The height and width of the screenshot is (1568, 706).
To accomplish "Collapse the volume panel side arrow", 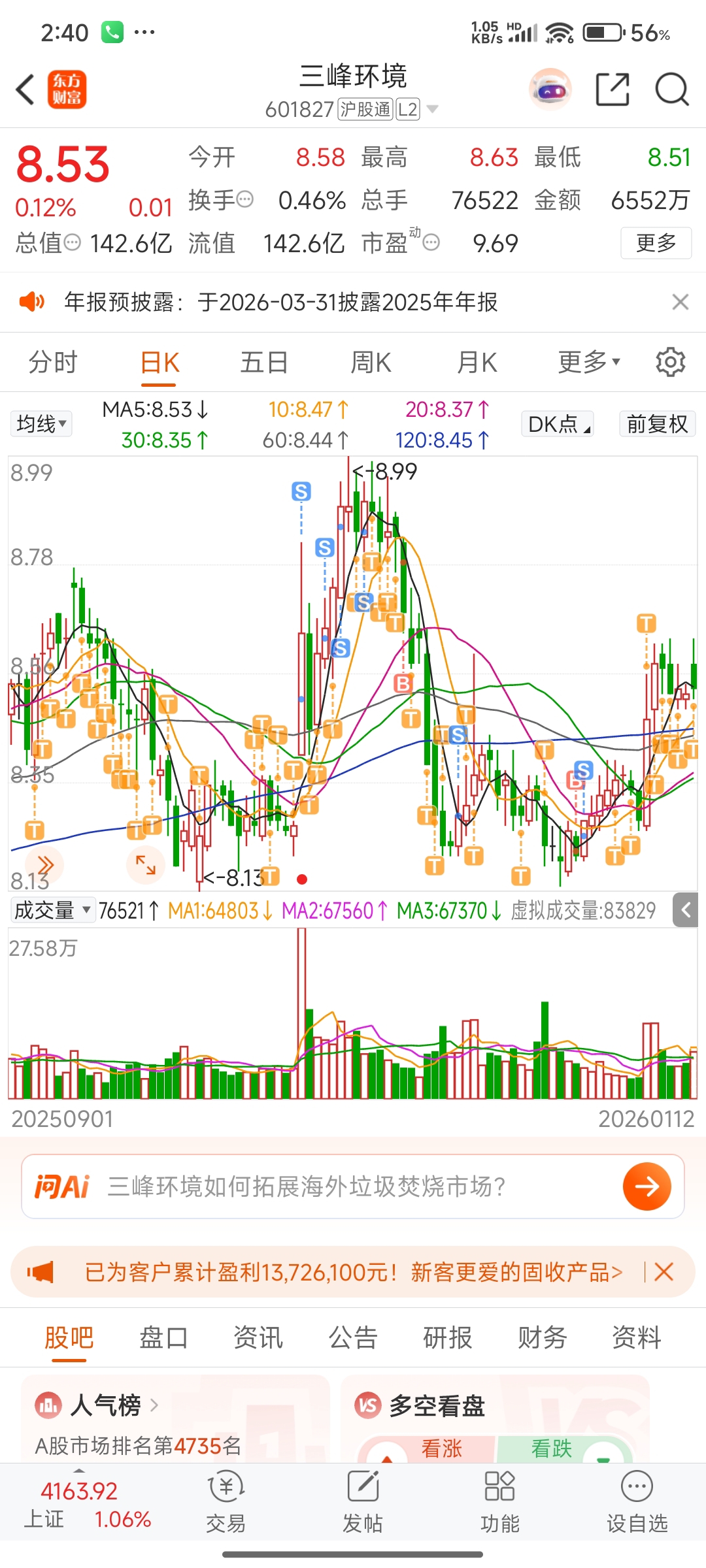I will [685, 910].
